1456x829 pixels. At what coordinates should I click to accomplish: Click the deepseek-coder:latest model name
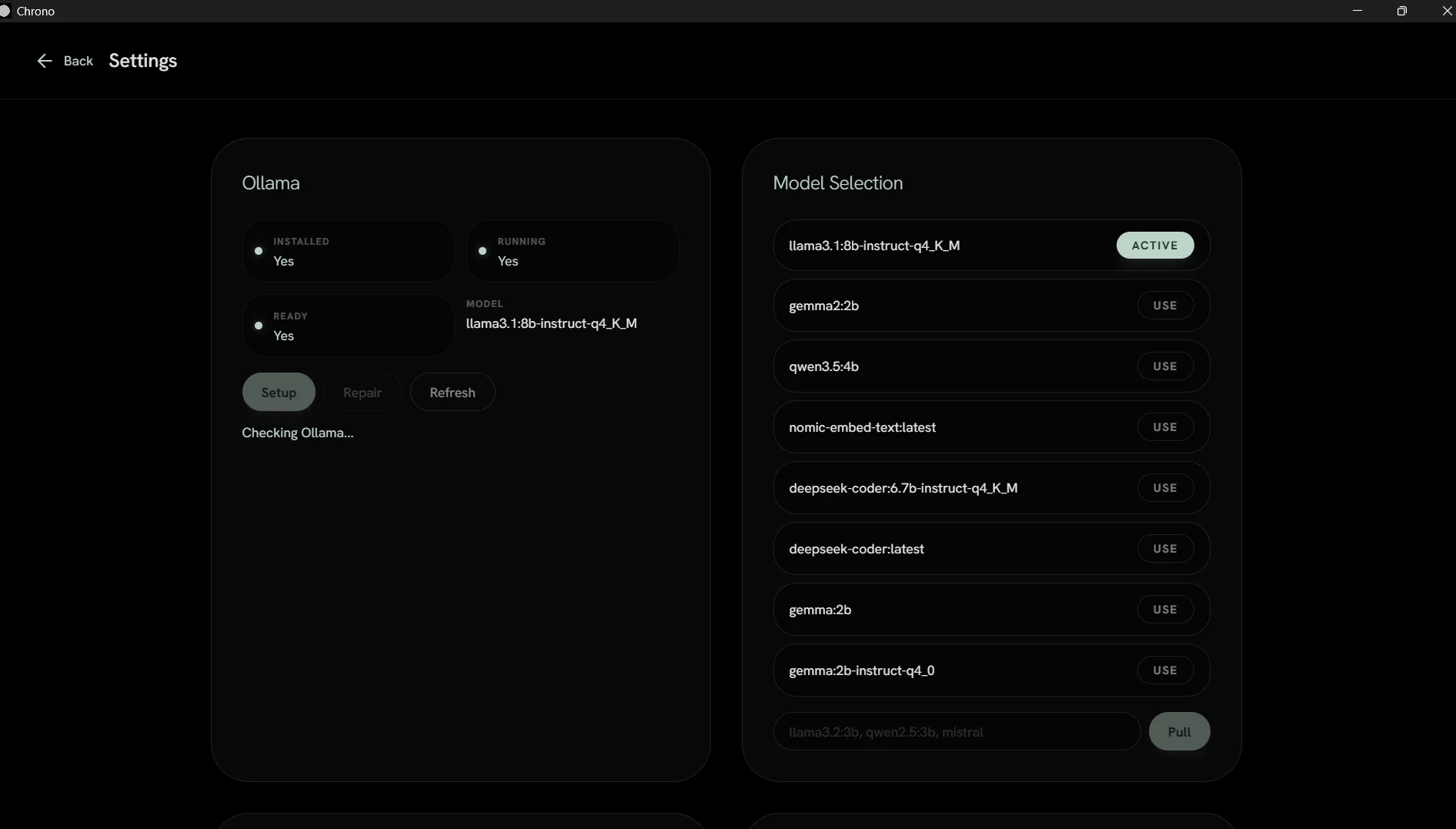(856, 549)
